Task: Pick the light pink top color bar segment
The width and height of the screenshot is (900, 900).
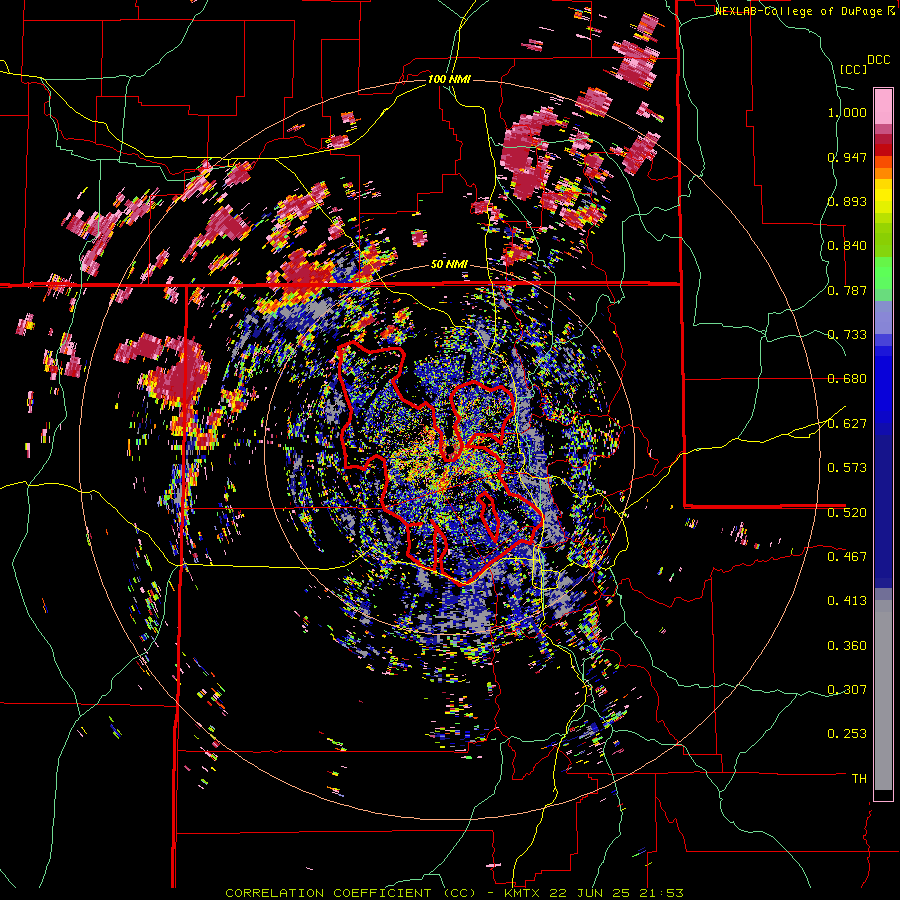Action: tap(883, 106)
